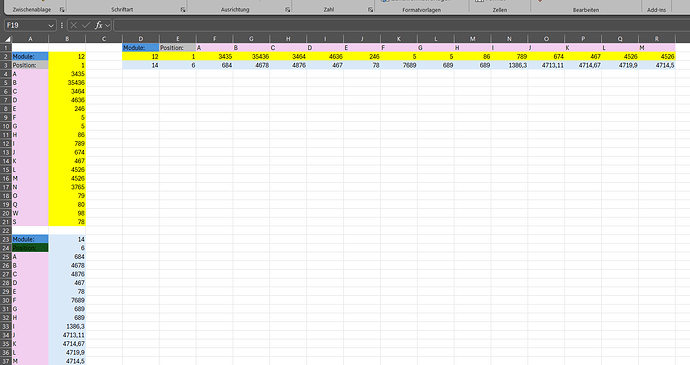Select column D header
This screenshot has width=690, height=365.
(141, 39)
